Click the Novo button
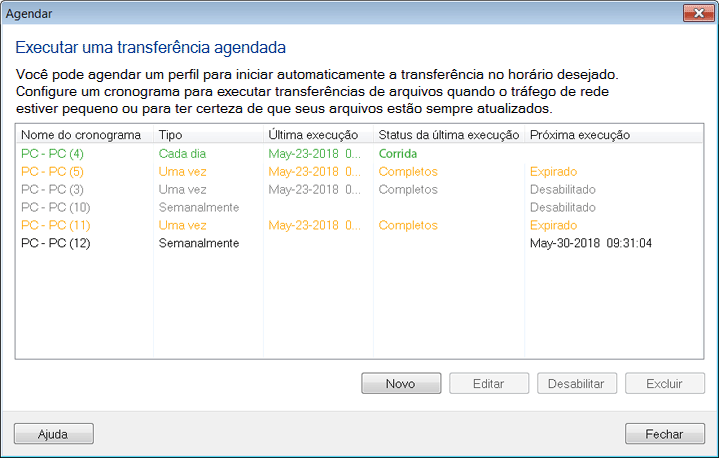This screenshot has width=720, height=458. [x=401, y=384]
